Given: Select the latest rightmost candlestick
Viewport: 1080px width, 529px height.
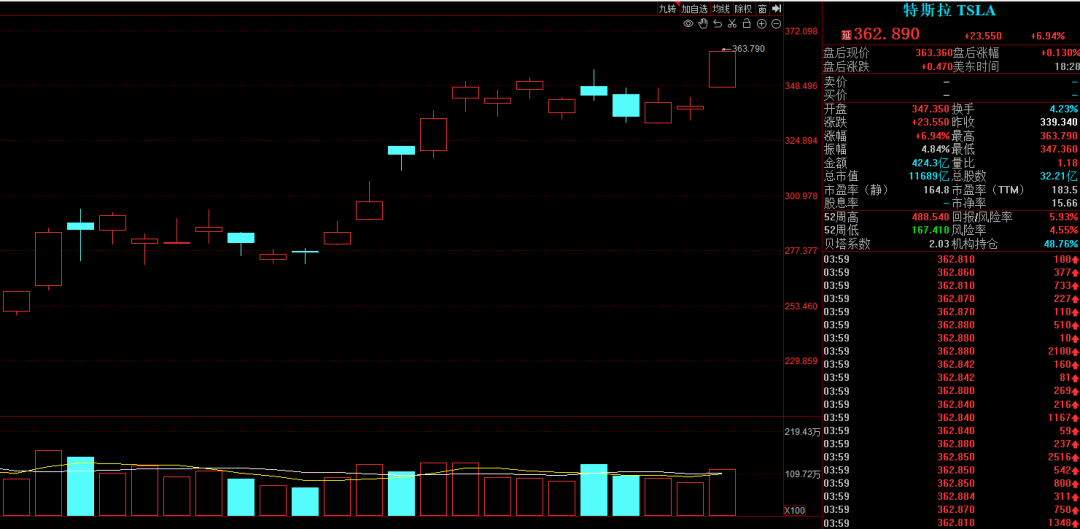Looking at the screenshot, I should pos(722,69).
